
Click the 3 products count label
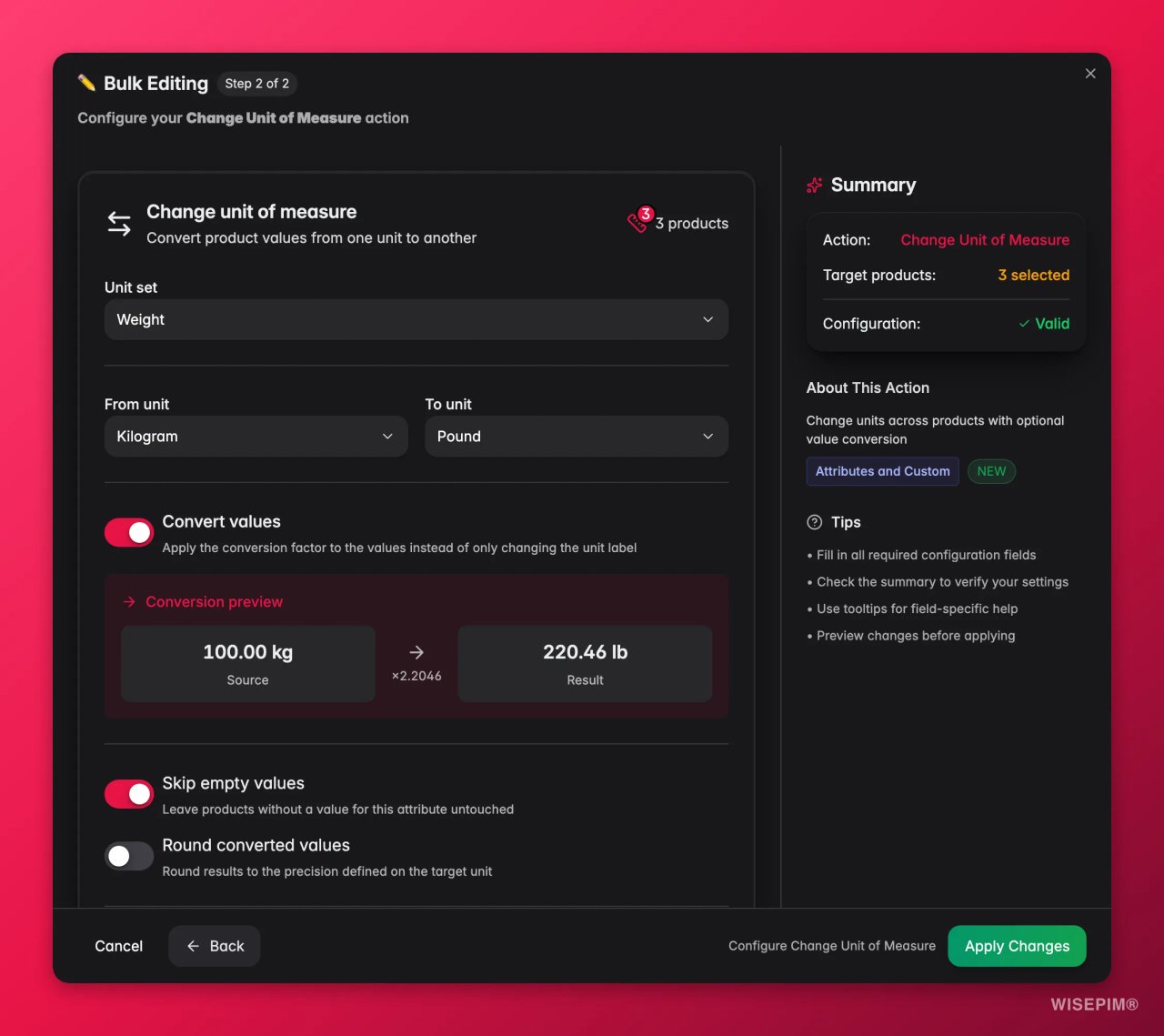pyautogui.click(x=692, y=224)
